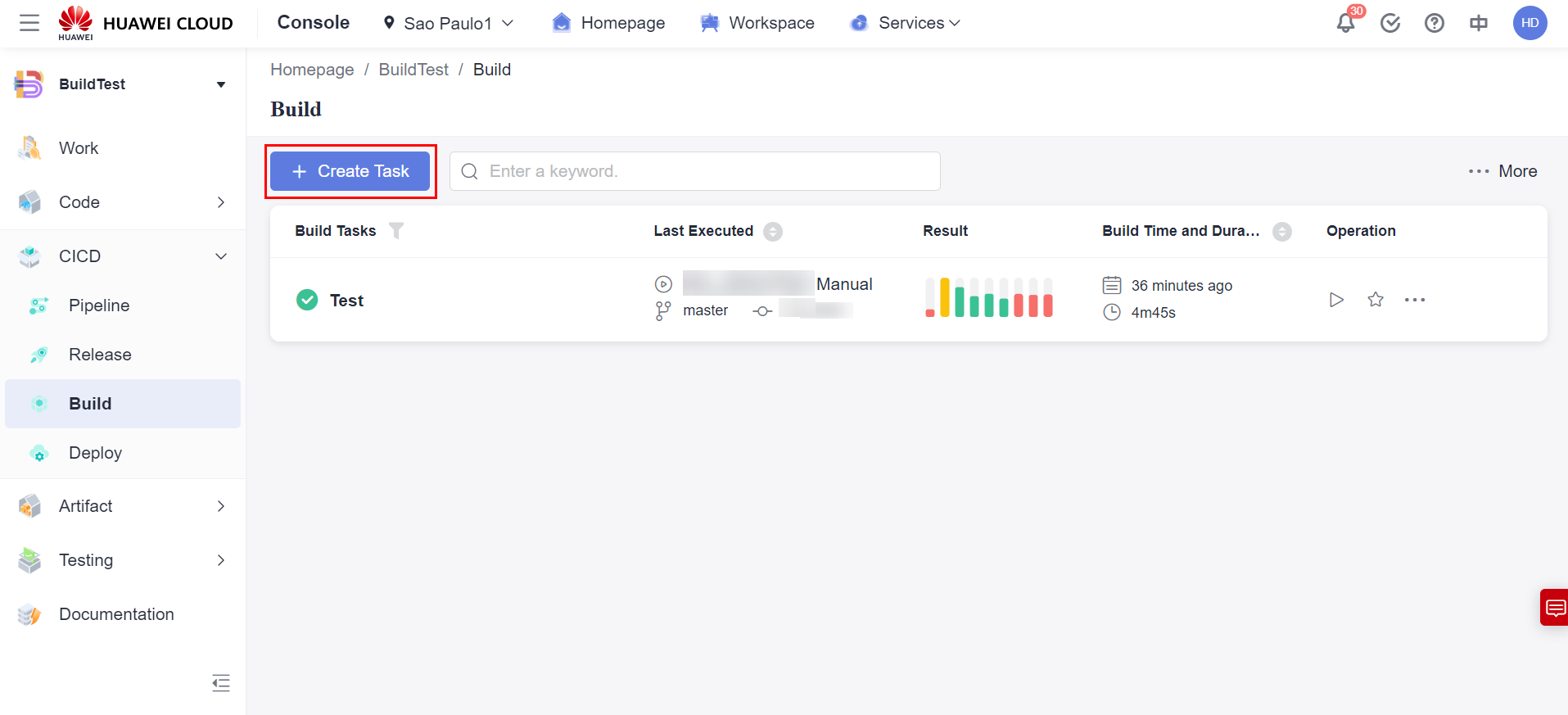Open the red feedback chat icon
Screen dimensions: 1568x715
pos(1554,608)
